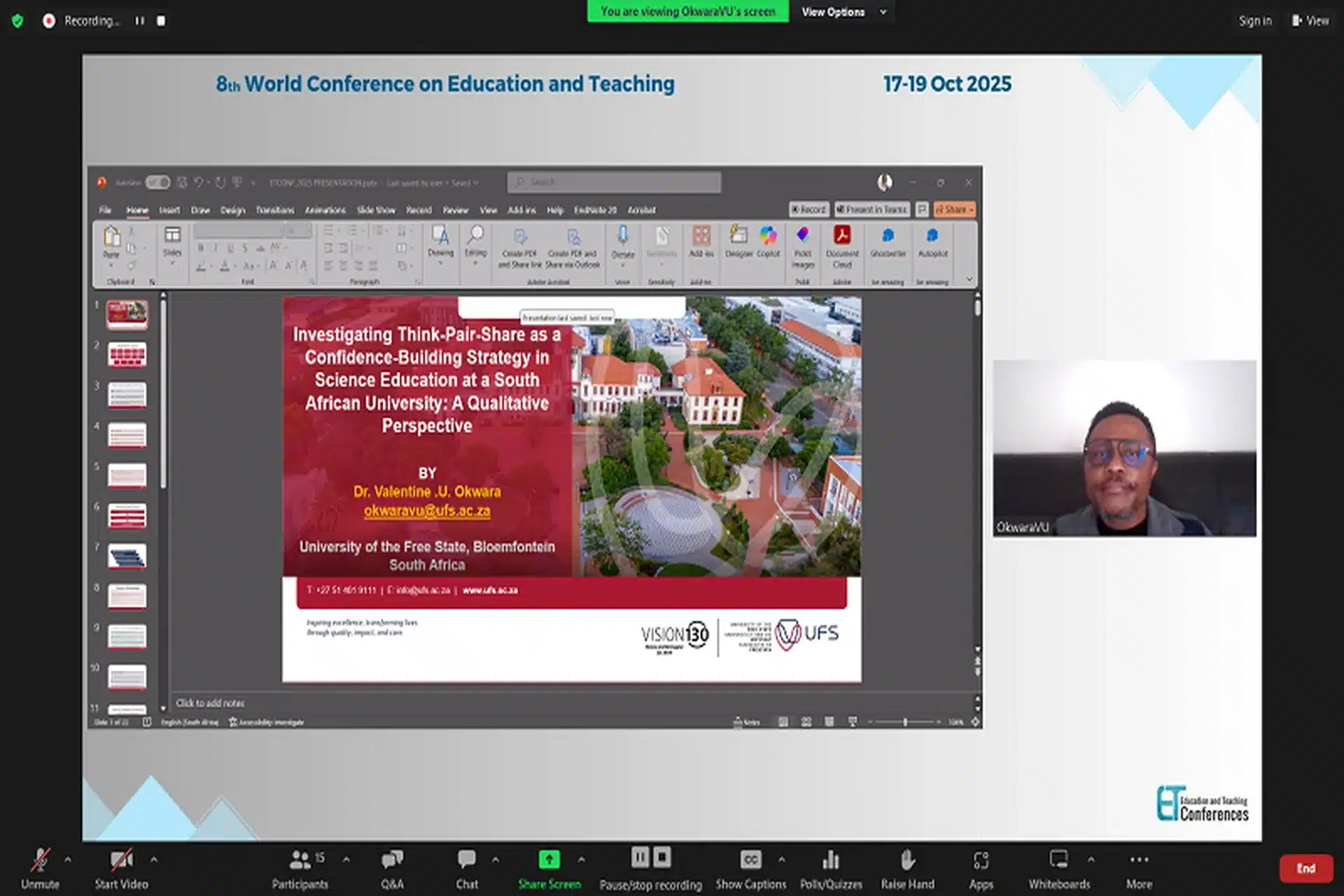Open Whiteboards
The height and width of the screenshot is (896, 1344).
pos(1058,860)
